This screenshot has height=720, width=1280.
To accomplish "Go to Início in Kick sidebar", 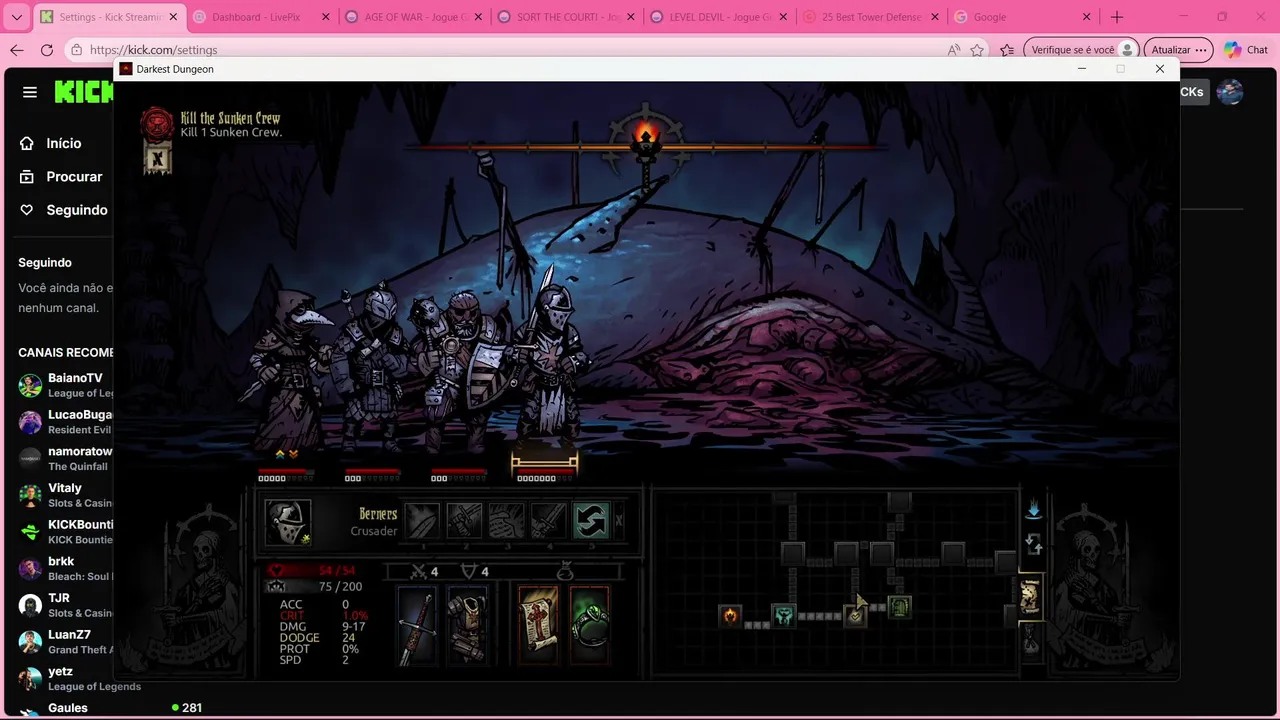I will click(62, 143).
